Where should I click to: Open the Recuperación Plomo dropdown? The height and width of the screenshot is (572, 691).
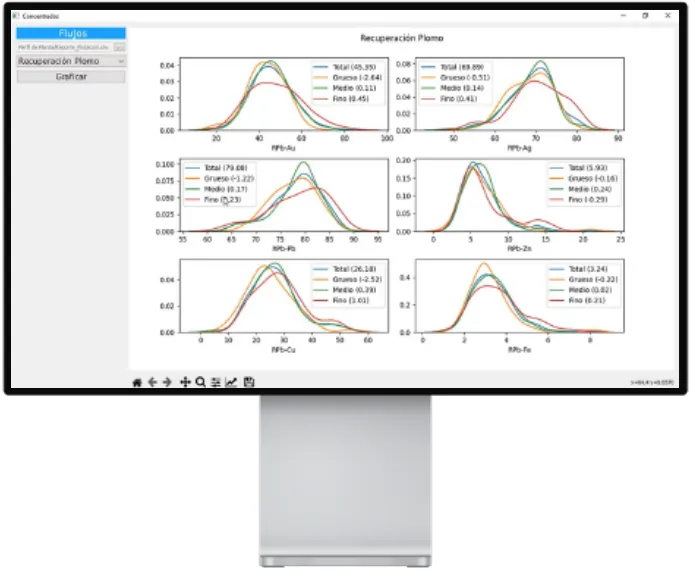71,61
